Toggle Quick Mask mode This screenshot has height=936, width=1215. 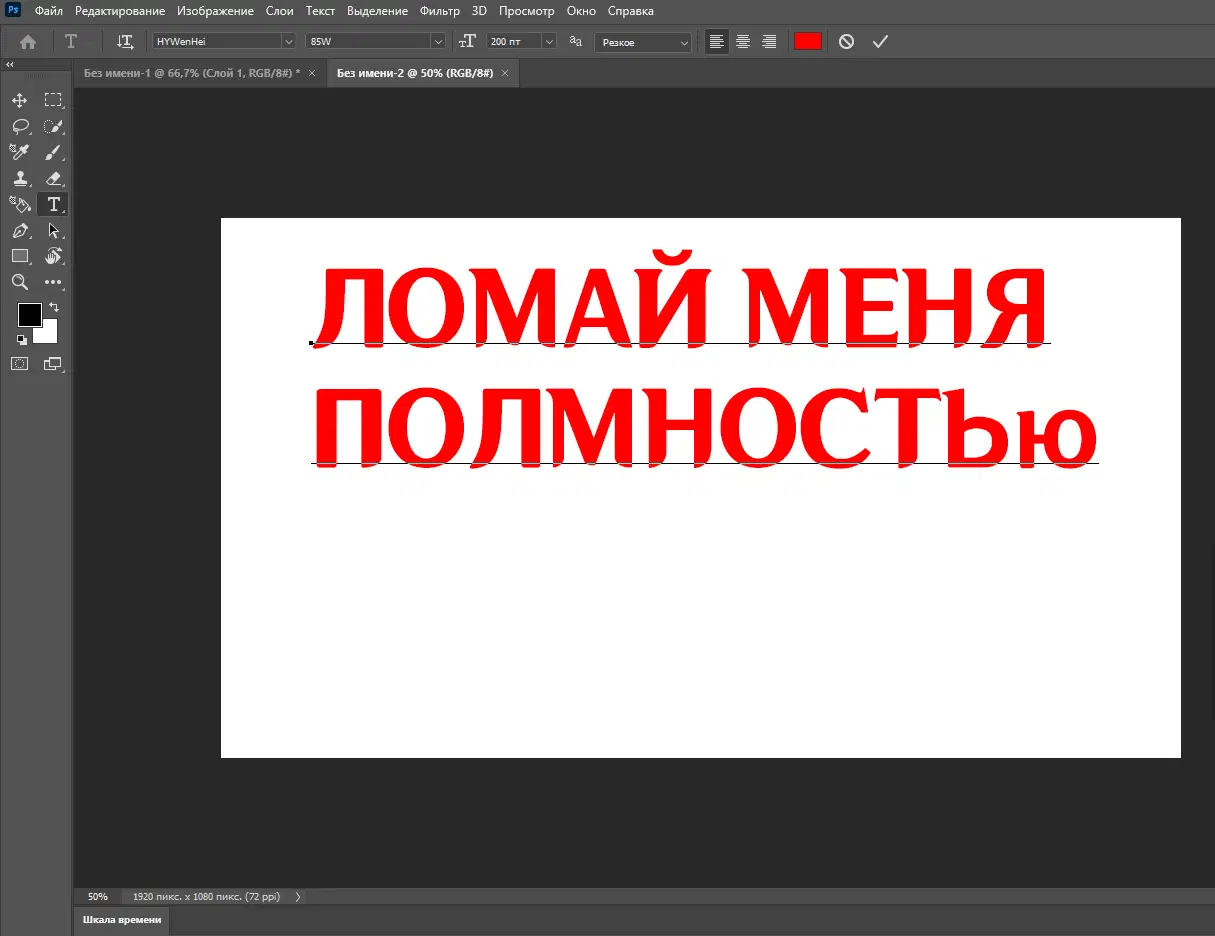19,364
